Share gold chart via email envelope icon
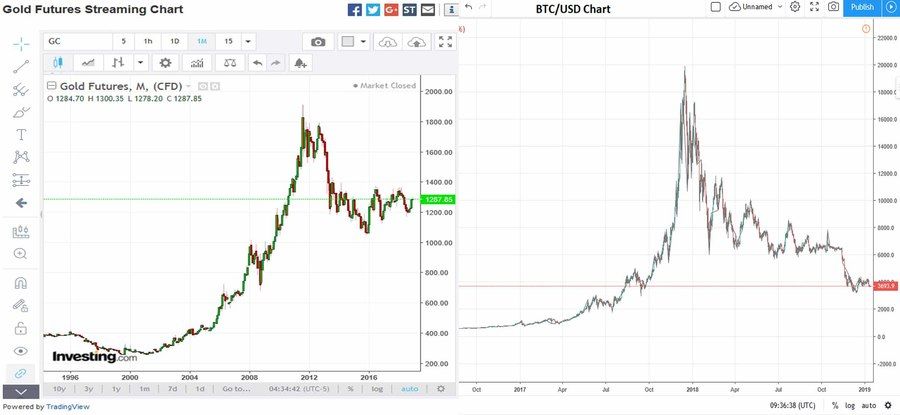 point(428,9)
